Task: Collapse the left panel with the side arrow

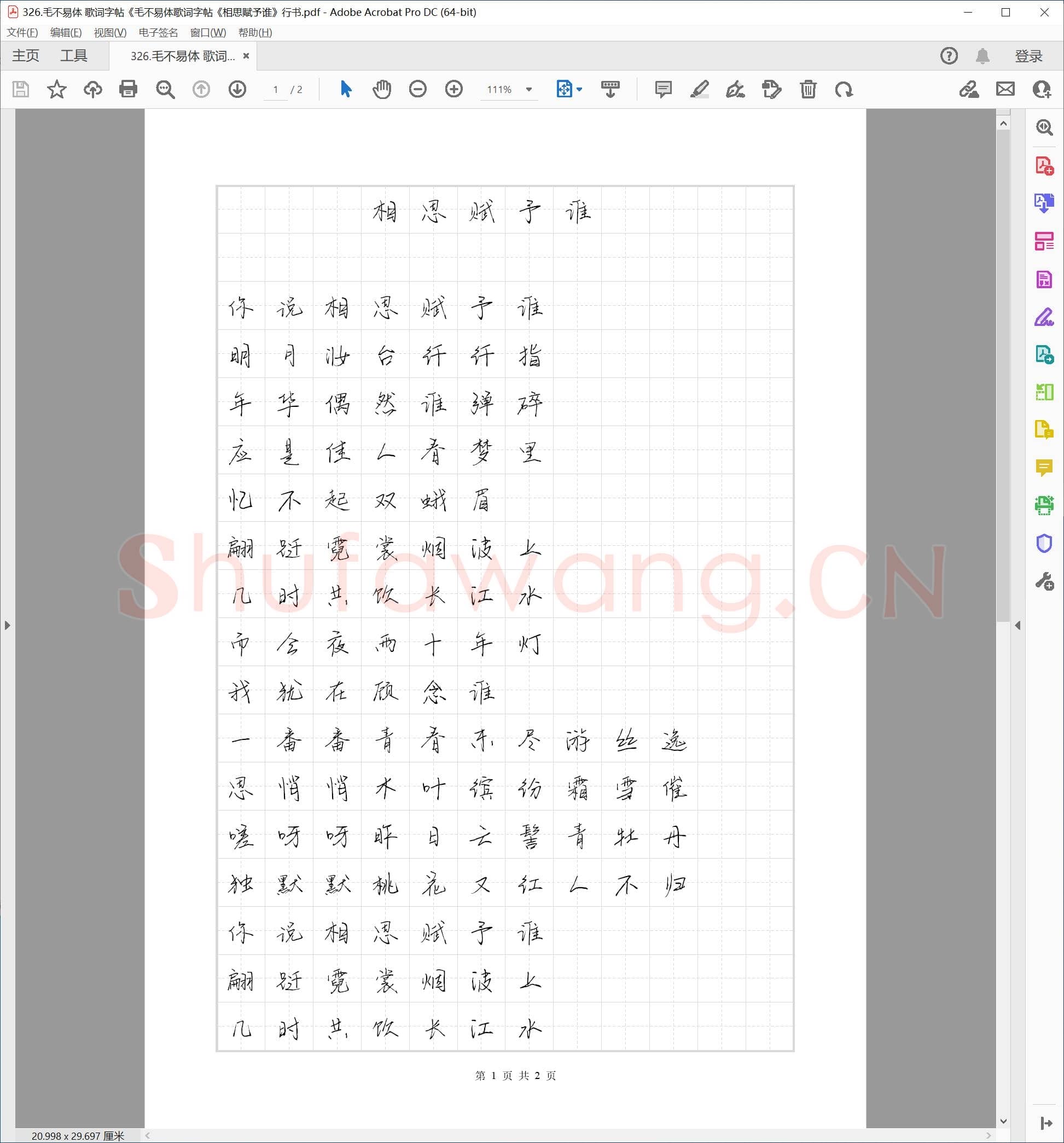Action: point(7,625)
